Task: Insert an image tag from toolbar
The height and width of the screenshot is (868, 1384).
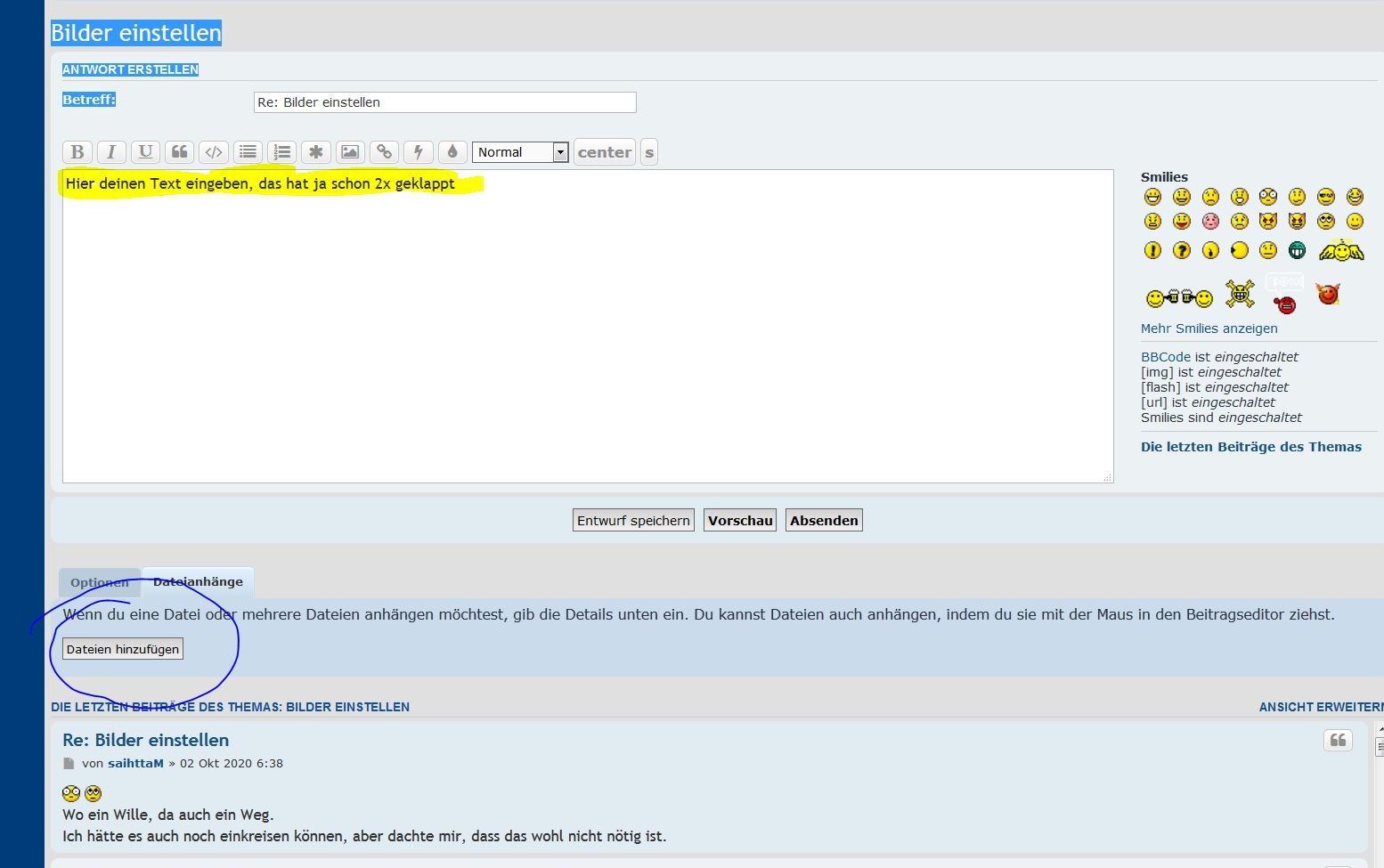Action: (x=350, y=152)
